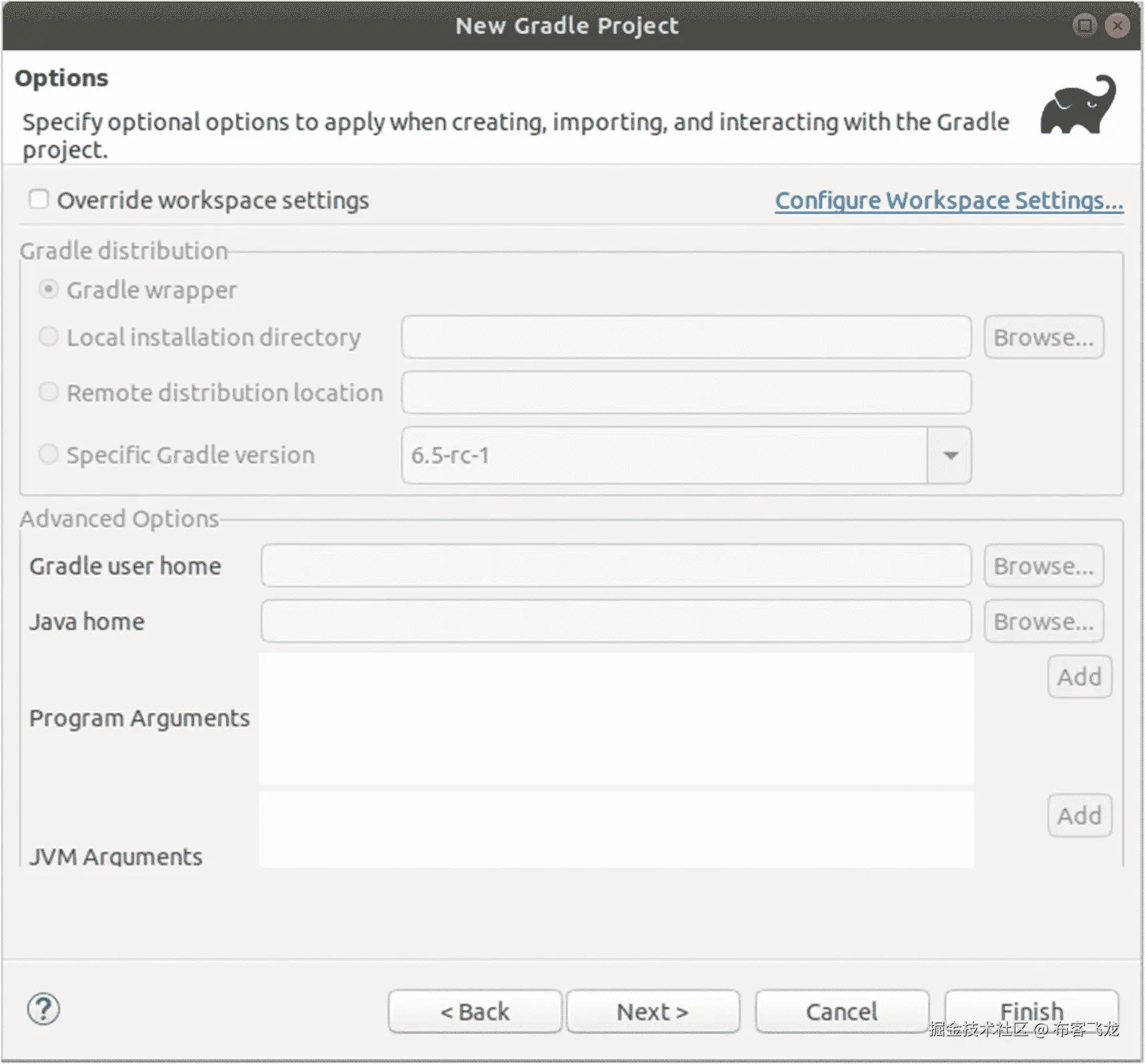
Task: Focus the Remote distribution location field
Action: 686,392
